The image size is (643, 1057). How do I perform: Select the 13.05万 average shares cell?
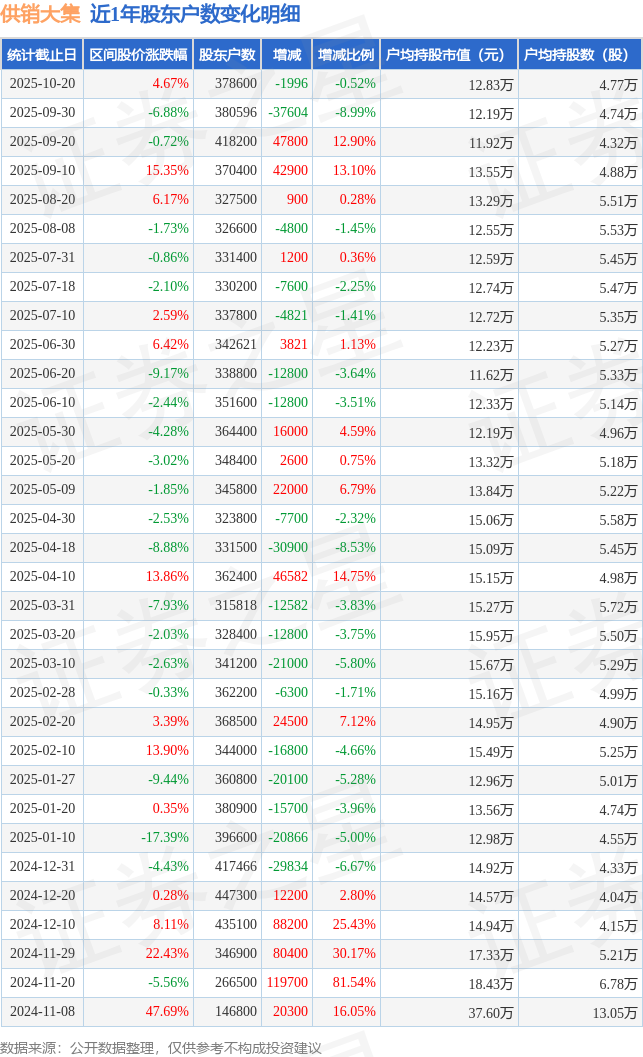615,1012
